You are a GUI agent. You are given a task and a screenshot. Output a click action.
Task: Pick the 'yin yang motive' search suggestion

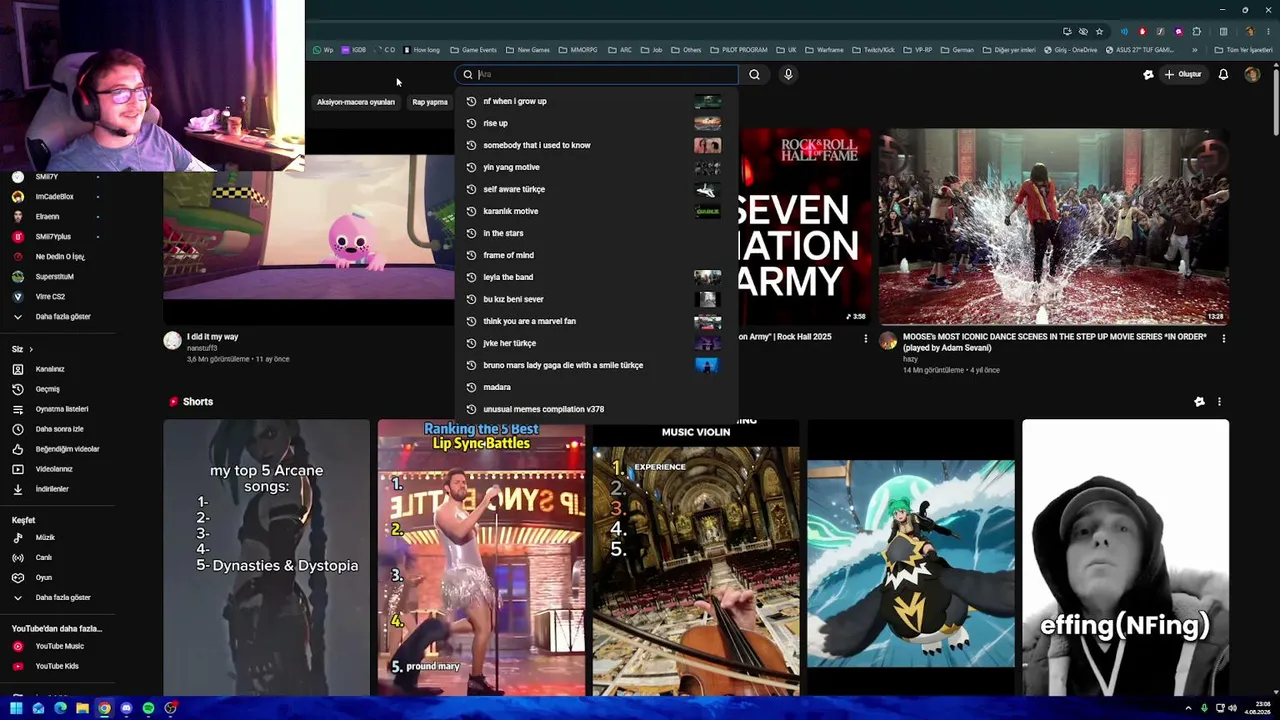pos(596,167)
